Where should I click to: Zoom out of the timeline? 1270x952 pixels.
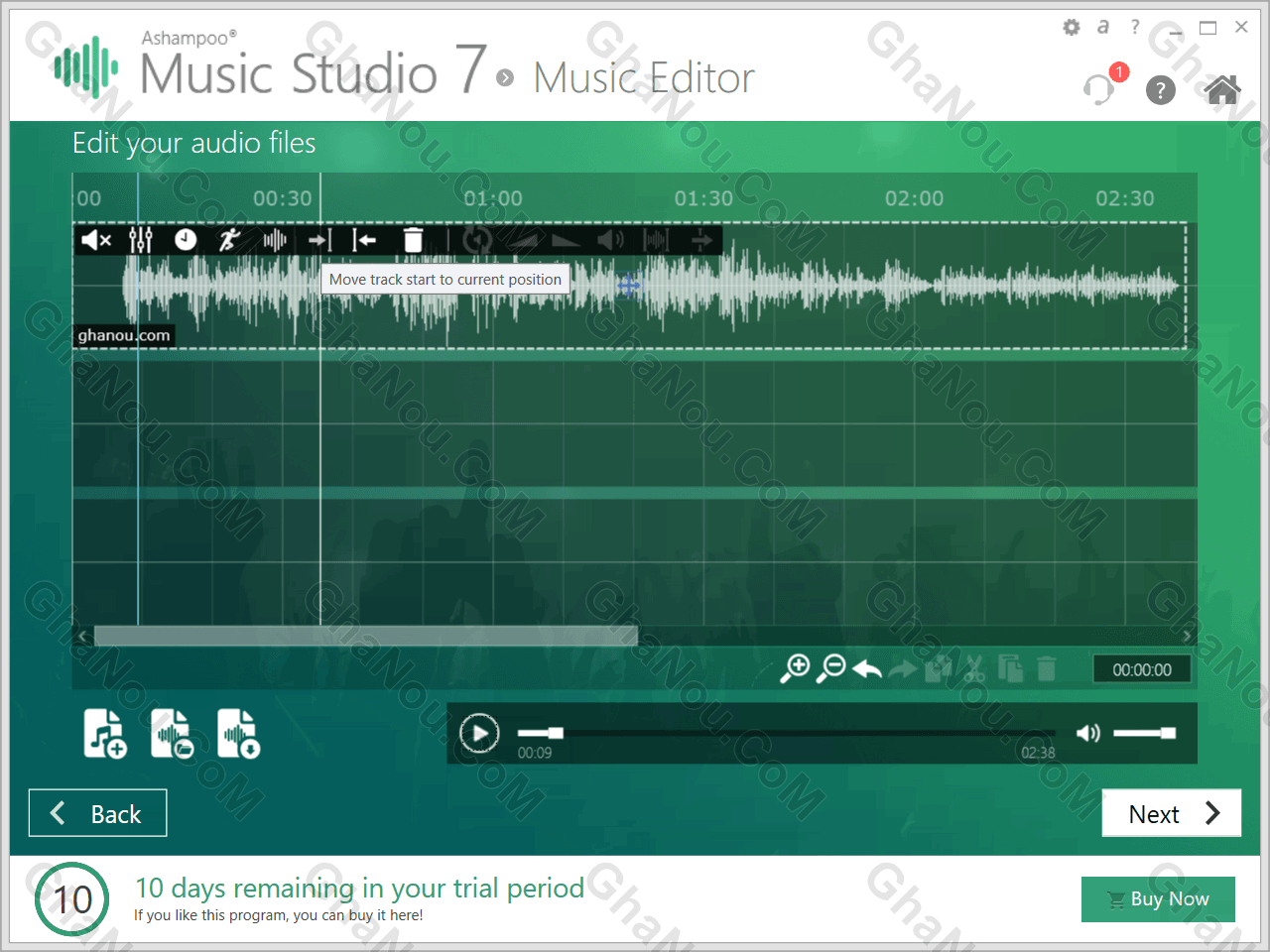click(830, 669)
